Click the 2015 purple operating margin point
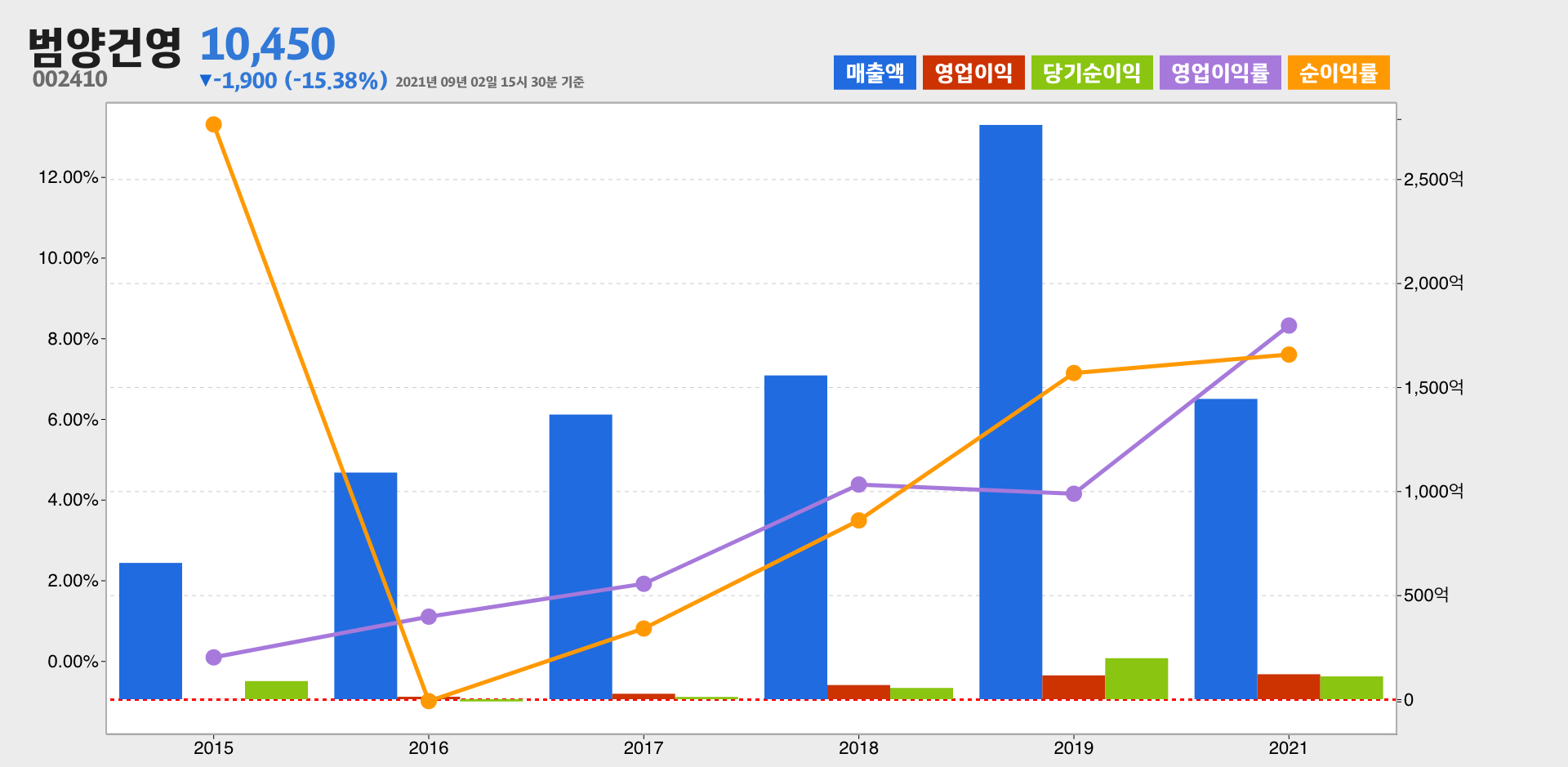The width and height of the screenshot is (1568, 767). pos(214,658)
